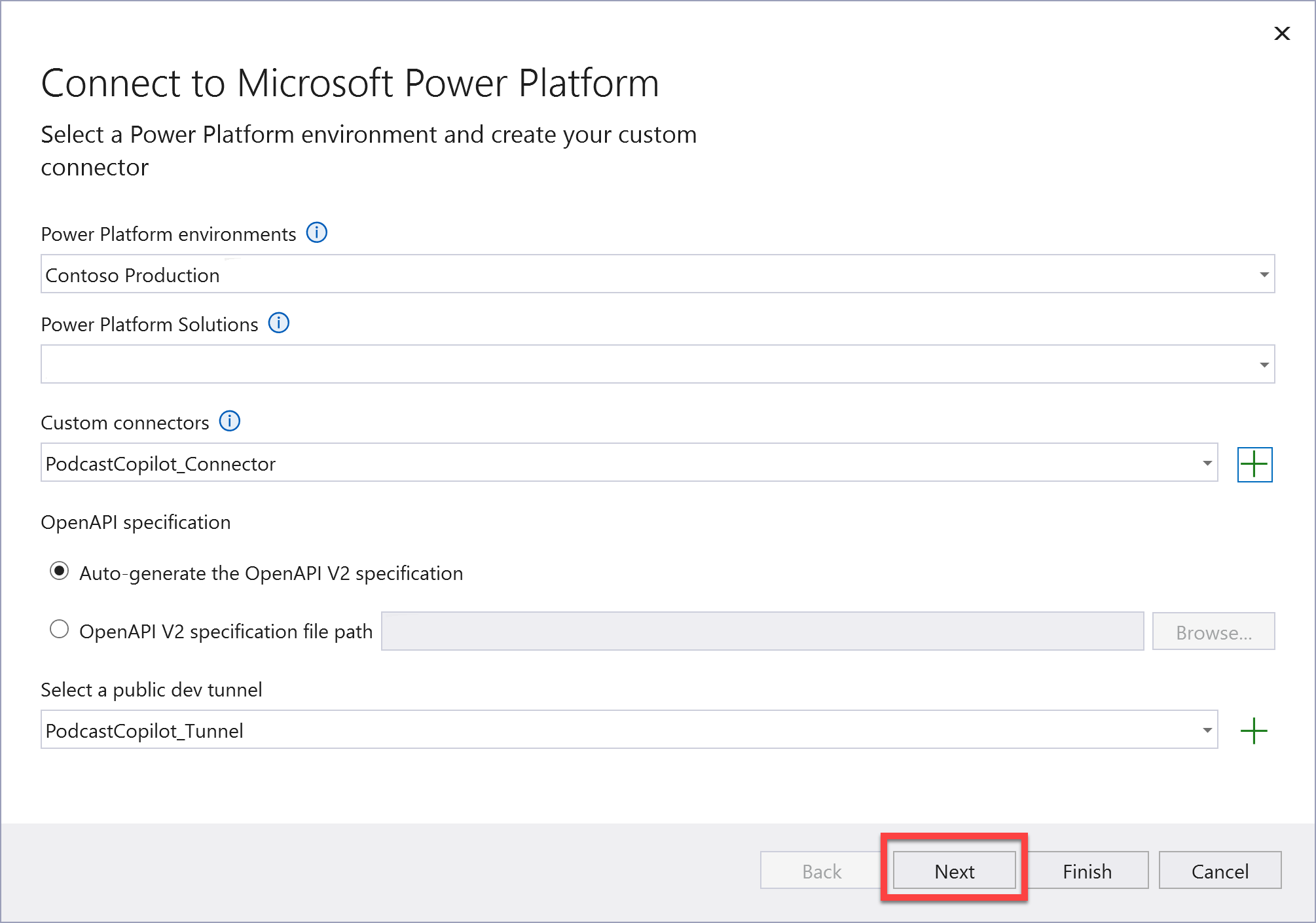Click the specification file path text field
This screenshot has height=923, width=1316.
pyautogui.click(x=762, y=631)
